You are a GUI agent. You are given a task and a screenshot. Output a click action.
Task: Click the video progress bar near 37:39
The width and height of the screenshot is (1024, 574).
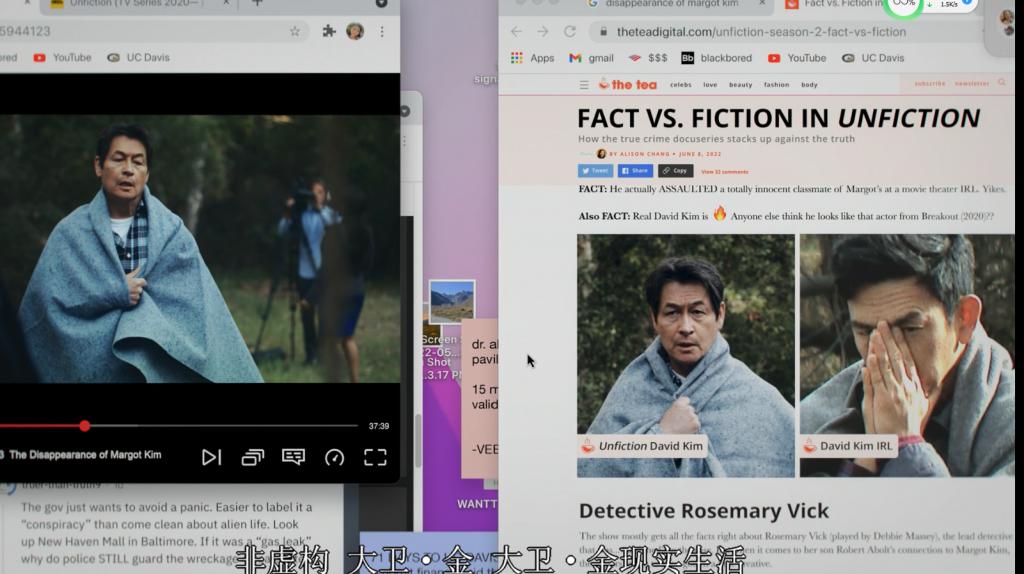click(x=179, y=426)
